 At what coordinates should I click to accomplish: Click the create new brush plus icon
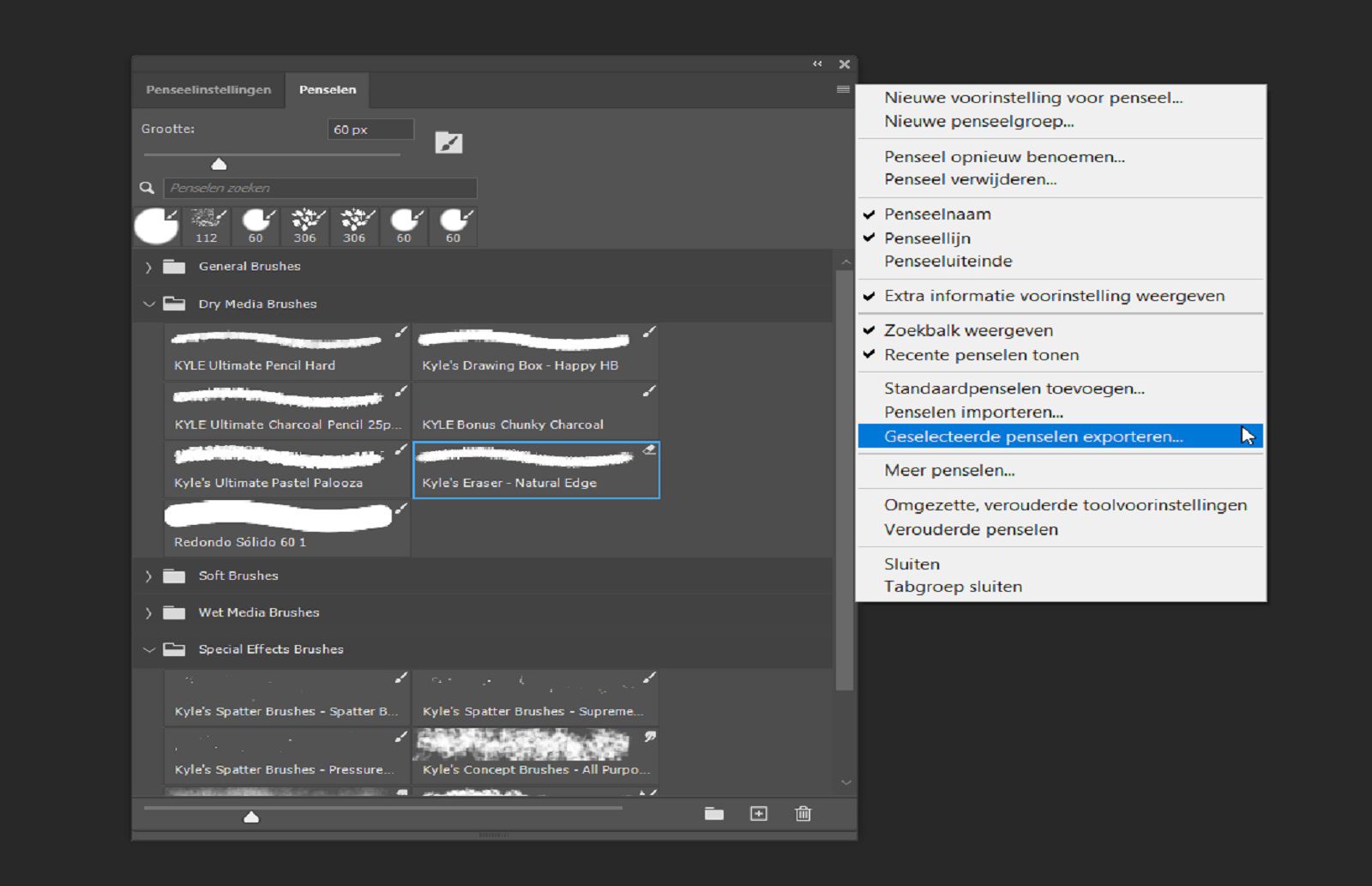(758, 814)
